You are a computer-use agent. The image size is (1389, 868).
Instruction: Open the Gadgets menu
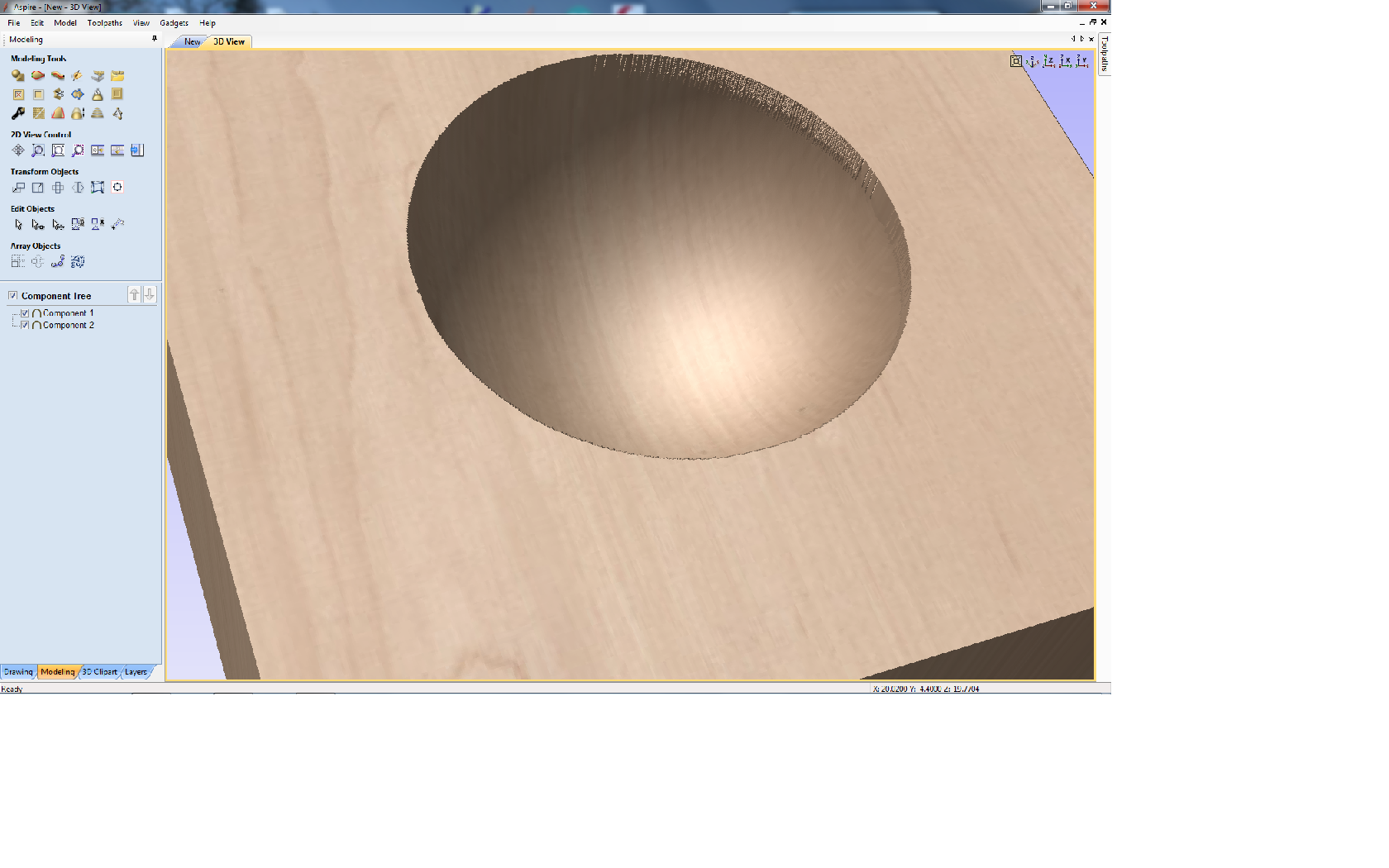click(174, 23)
